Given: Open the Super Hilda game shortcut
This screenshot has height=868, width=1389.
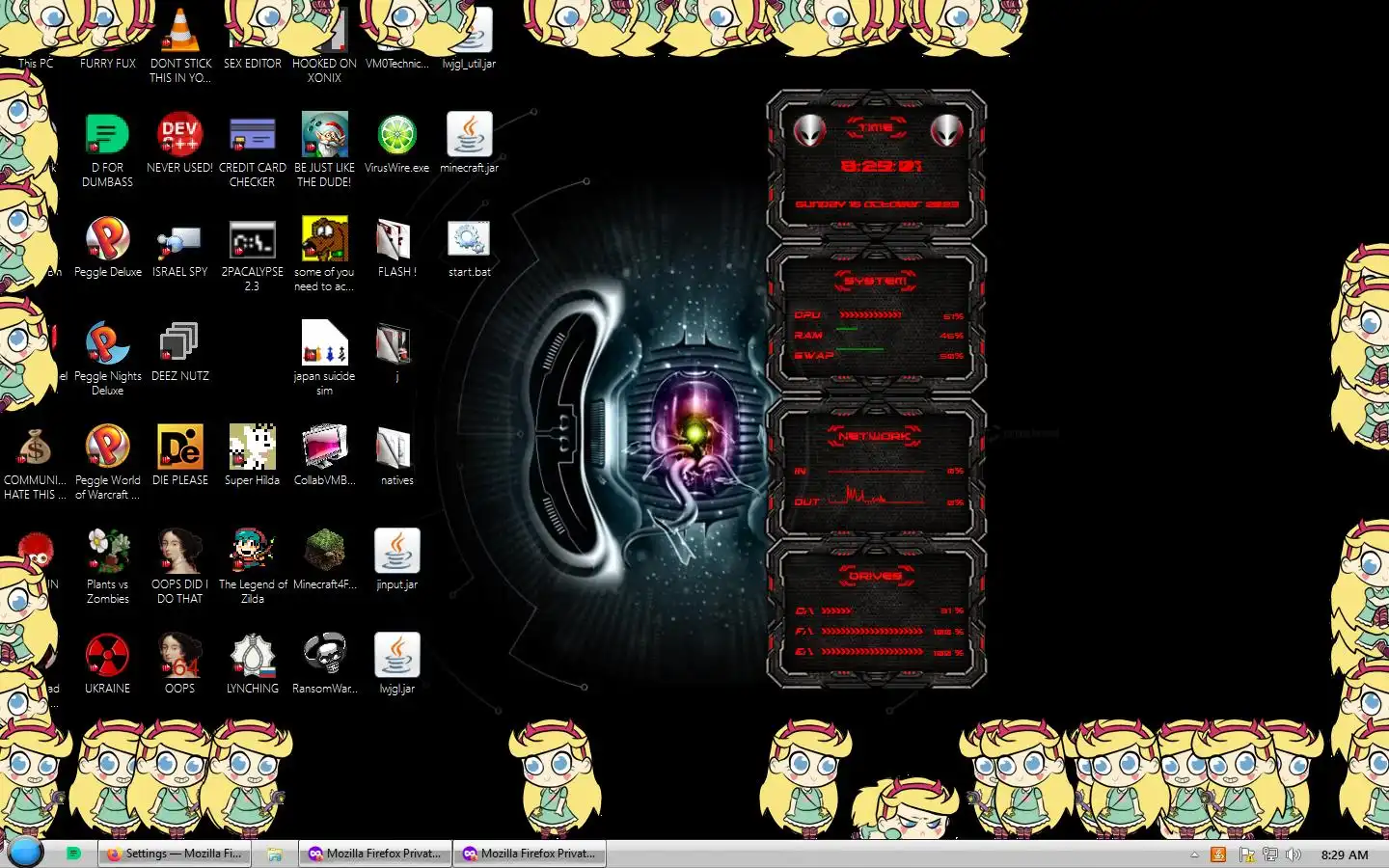Looking at the screenshot, I should tap(252, 455).
